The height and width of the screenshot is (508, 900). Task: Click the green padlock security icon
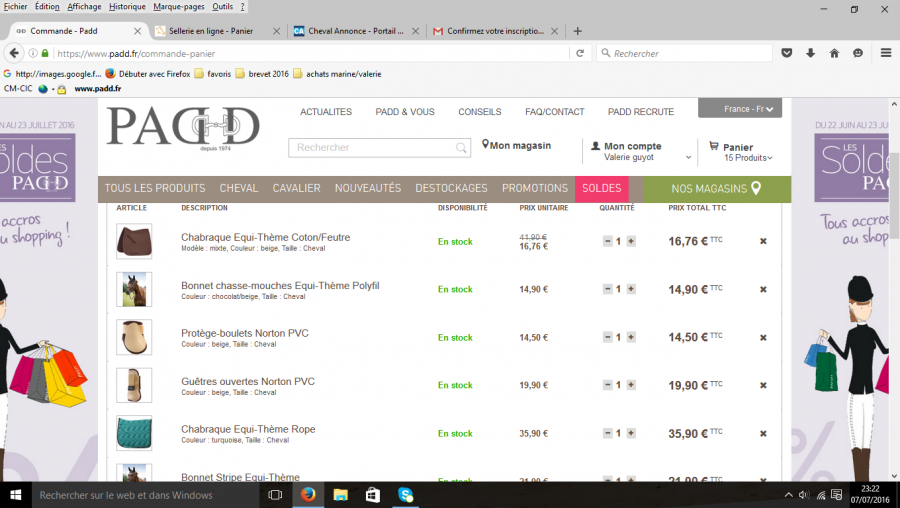(45, 53)
